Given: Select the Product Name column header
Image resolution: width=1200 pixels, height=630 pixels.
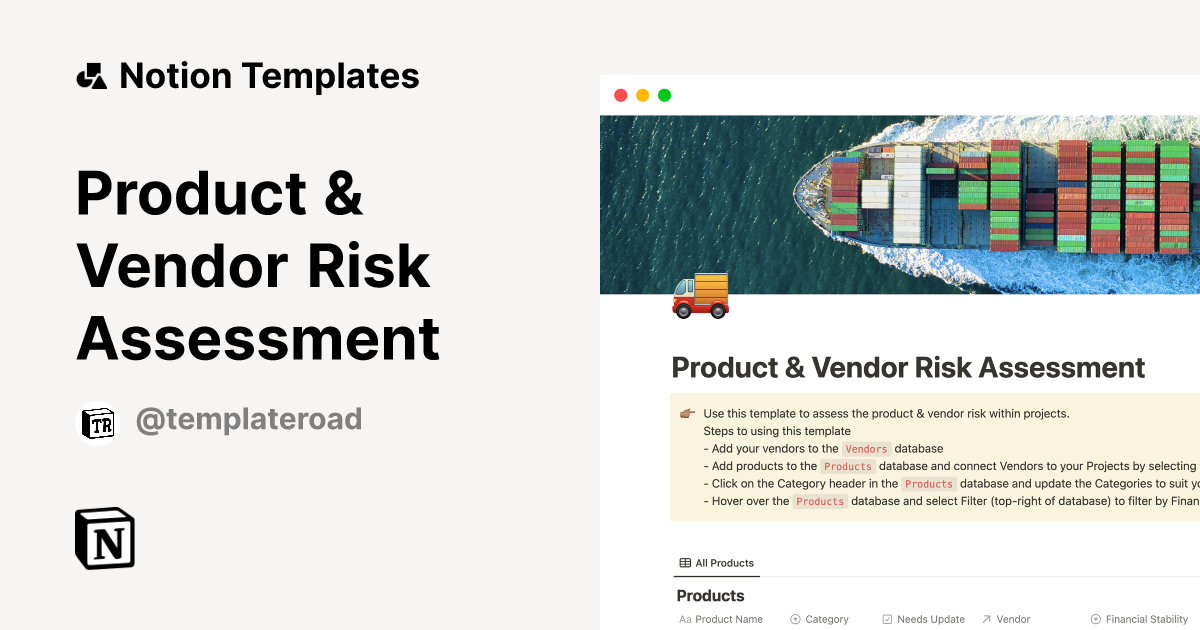Looking at the screenshot, I should point(728,619).
